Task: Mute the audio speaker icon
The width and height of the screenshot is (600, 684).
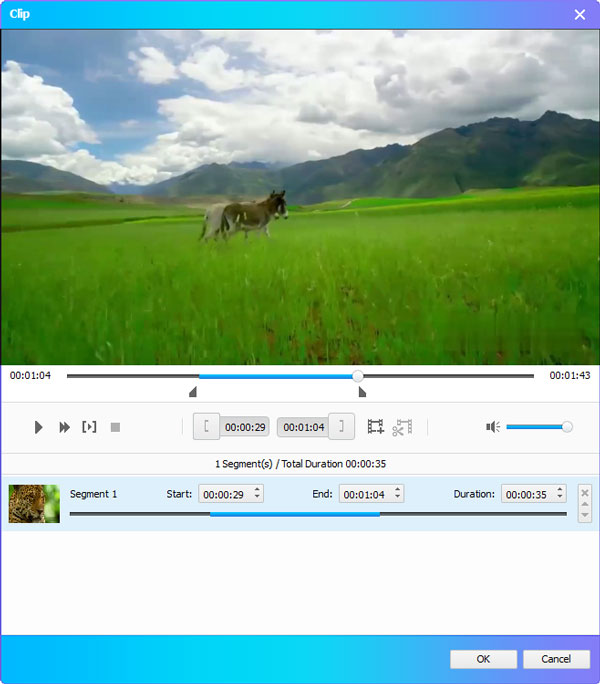Action: pyautogui.click(x=493, y=427)
